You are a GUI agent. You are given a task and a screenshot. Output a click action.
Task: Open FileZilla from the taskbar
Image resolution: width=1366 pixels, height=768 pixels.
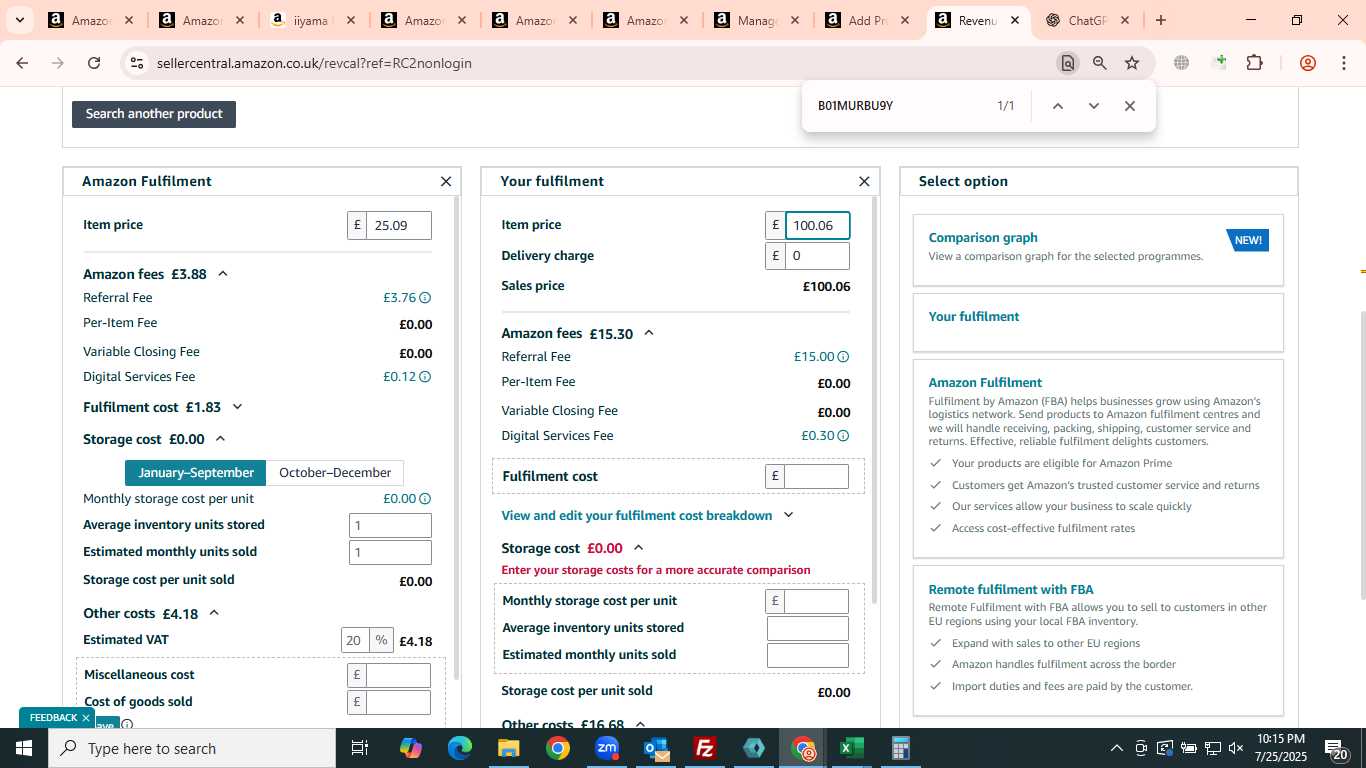[x=705, y=748]
